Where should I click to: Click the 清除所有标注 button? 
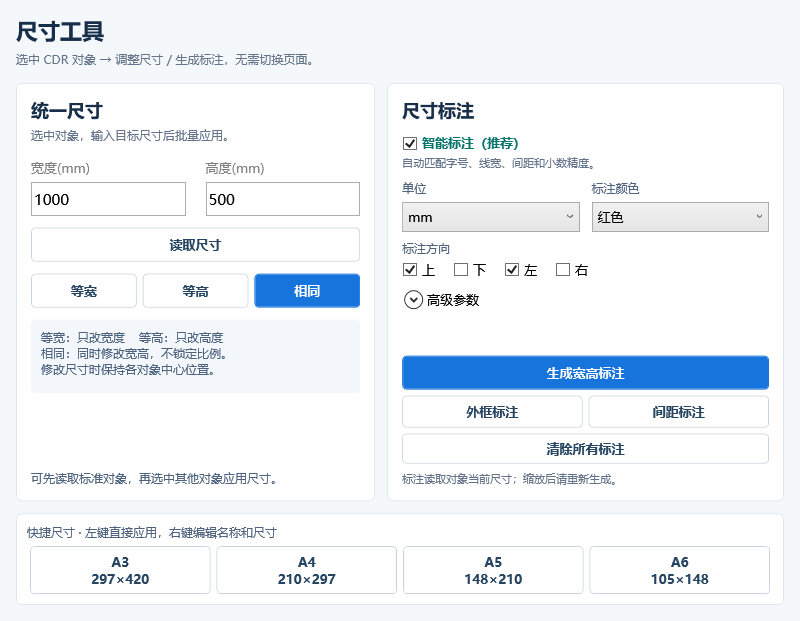585,449
